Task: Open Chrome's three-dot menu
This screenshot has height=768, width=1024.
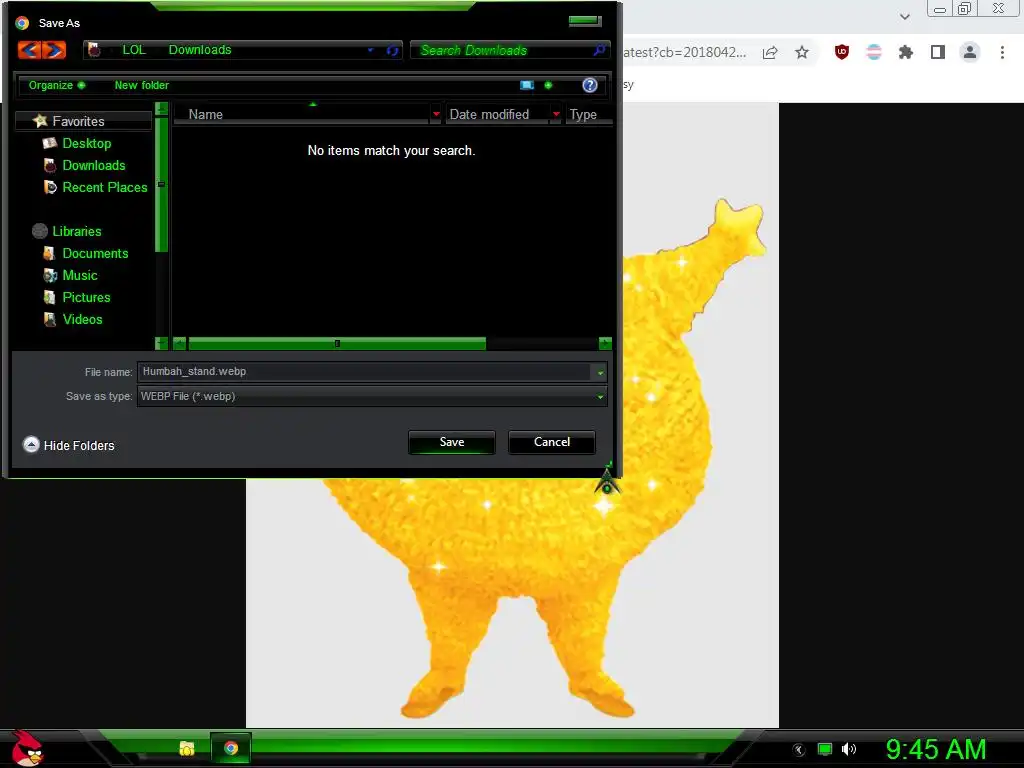Action: pos(1002,52)
